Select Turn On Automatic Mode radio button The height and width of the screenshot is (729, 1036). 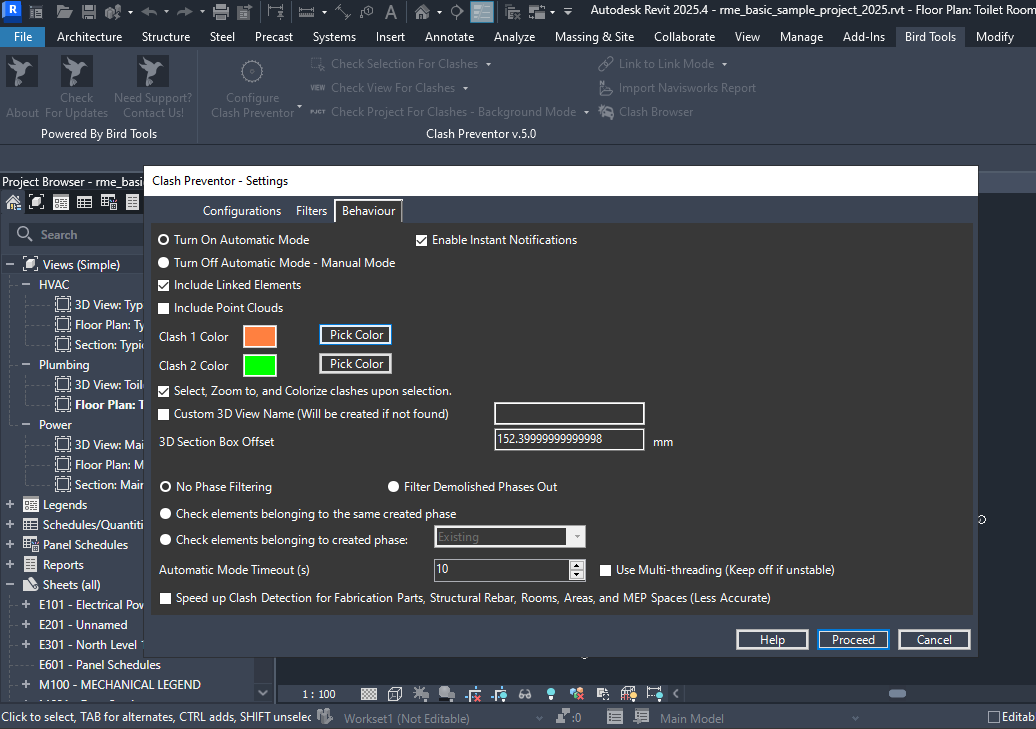pos(164,240)
